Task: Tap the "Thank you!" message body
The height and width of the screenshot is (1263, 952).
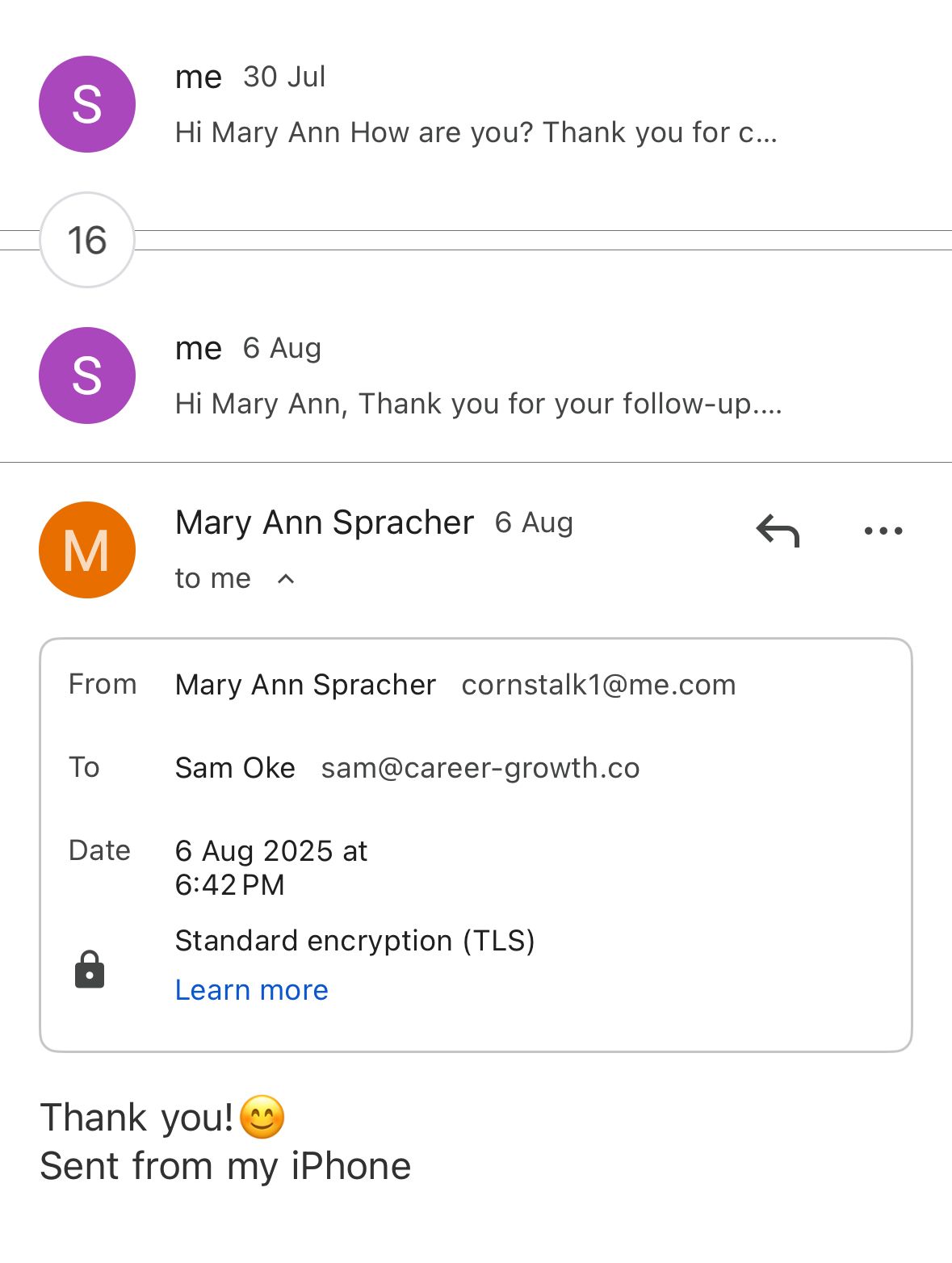Action: tap(137, 1118)
